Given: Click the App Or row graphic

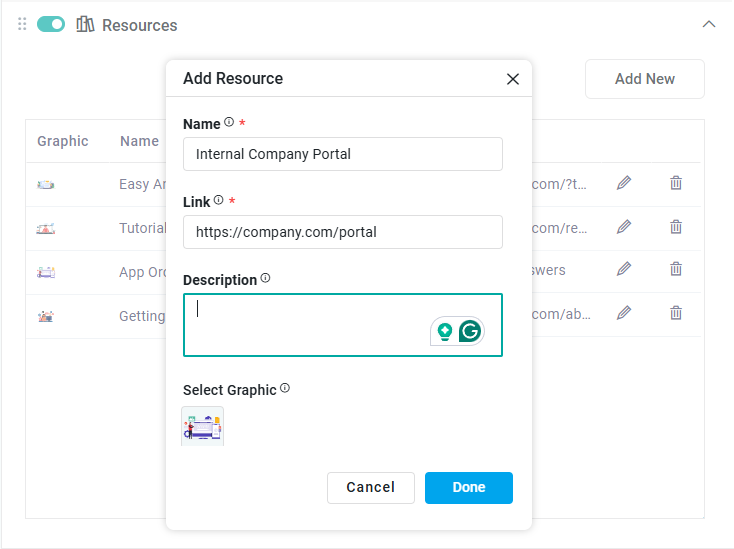Looking at the screenshot, I should pos(46,272).
